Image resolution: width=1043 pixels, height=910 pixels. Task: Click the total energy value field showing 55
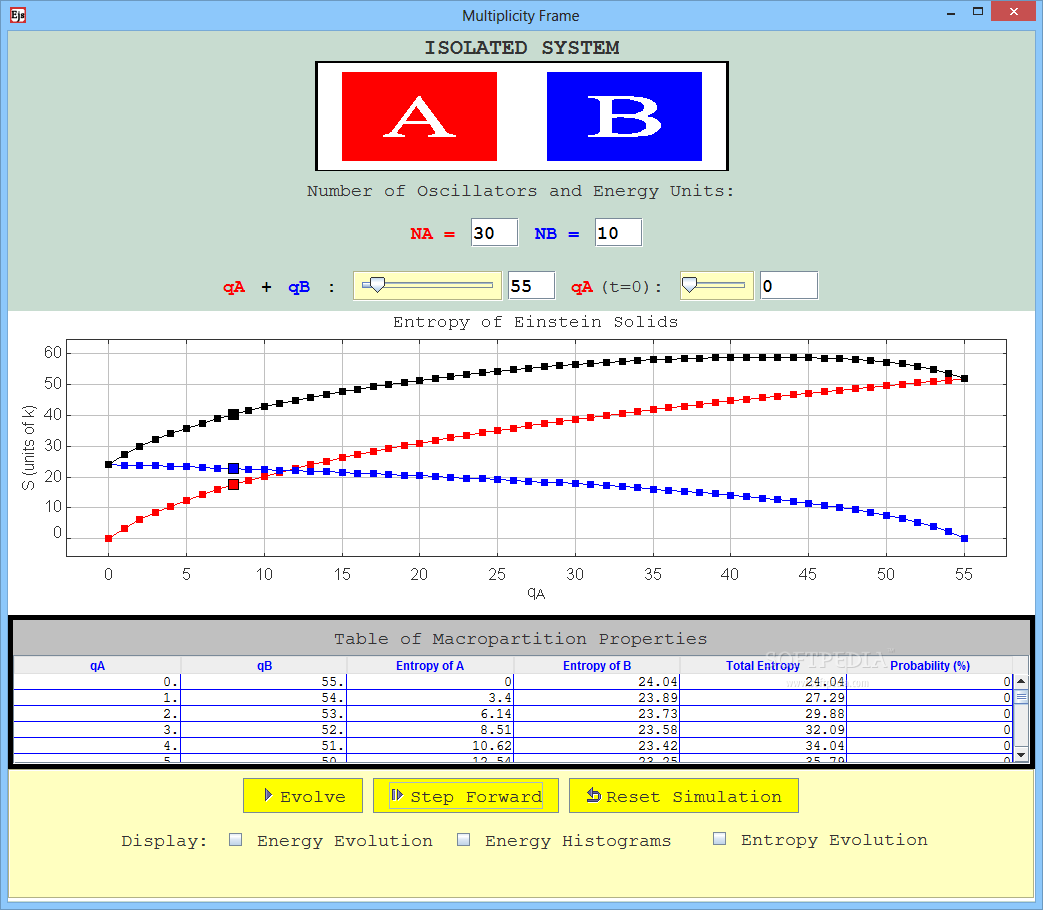click(531, 286)
